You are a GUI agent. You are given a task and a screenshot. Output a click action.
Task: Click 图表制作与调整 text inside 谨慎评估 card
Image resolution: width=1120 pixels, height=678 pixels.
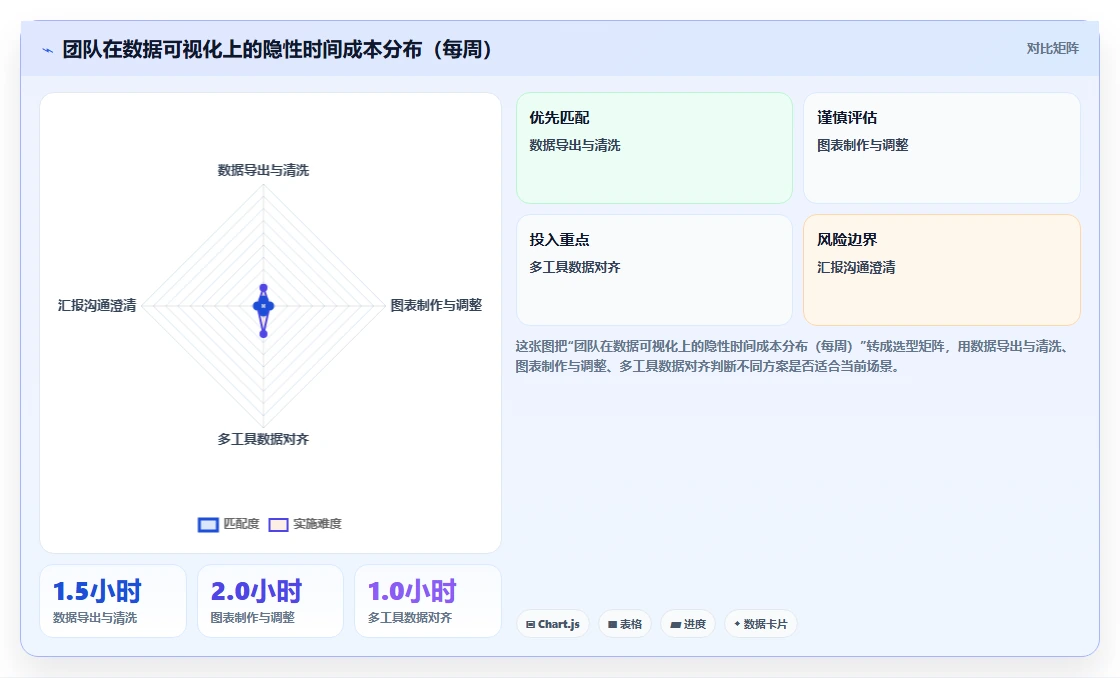[x=863, y=145]
